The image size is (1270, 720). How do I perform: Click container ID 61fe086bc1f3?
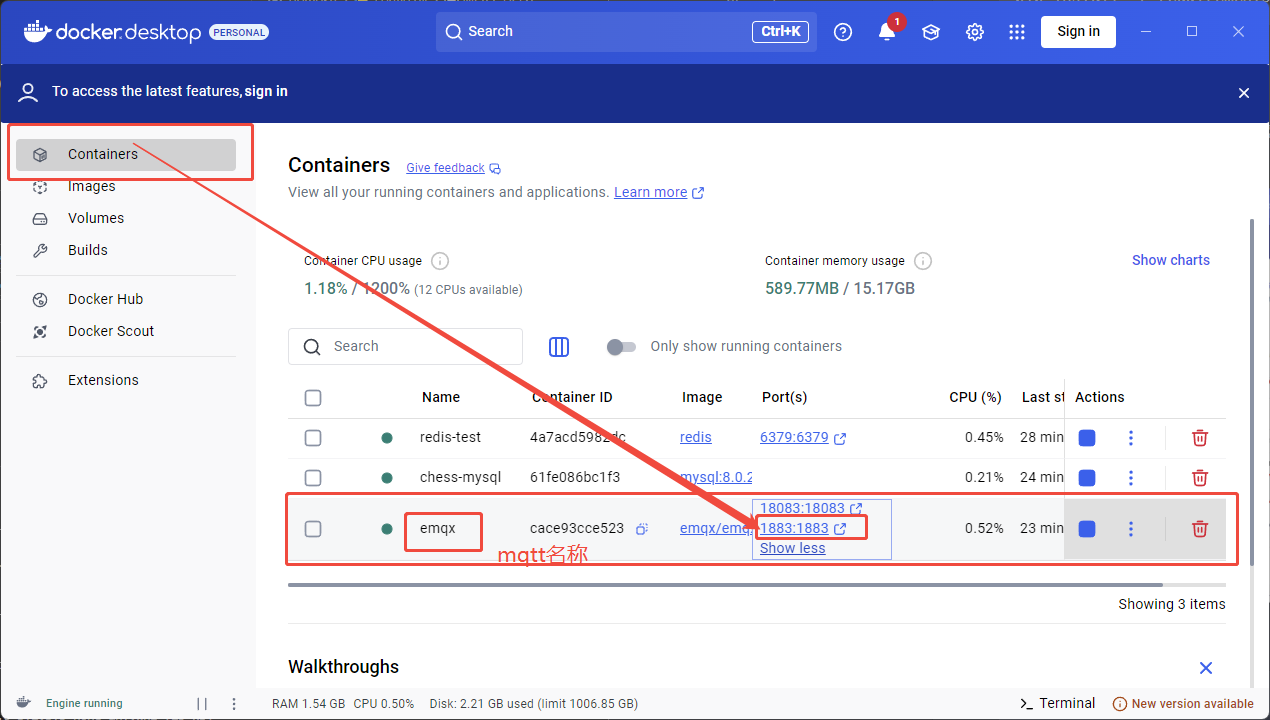point(575,477)
